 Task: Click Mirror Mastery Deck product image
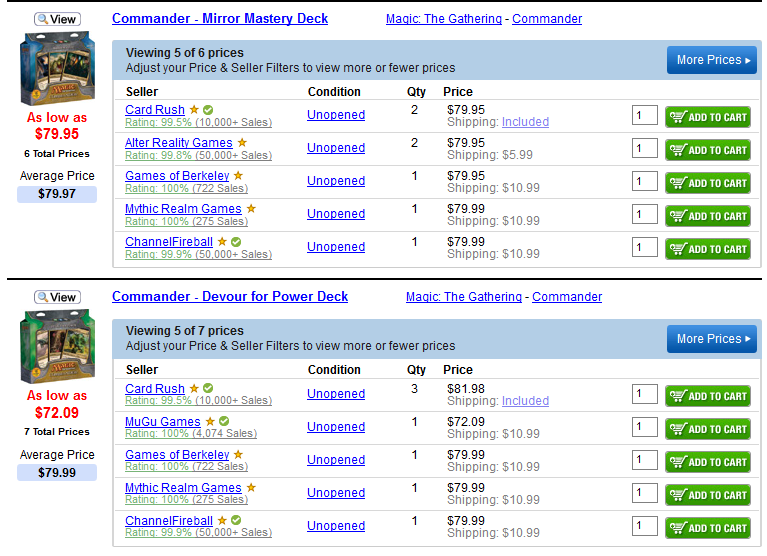click(x=57, y=68)
